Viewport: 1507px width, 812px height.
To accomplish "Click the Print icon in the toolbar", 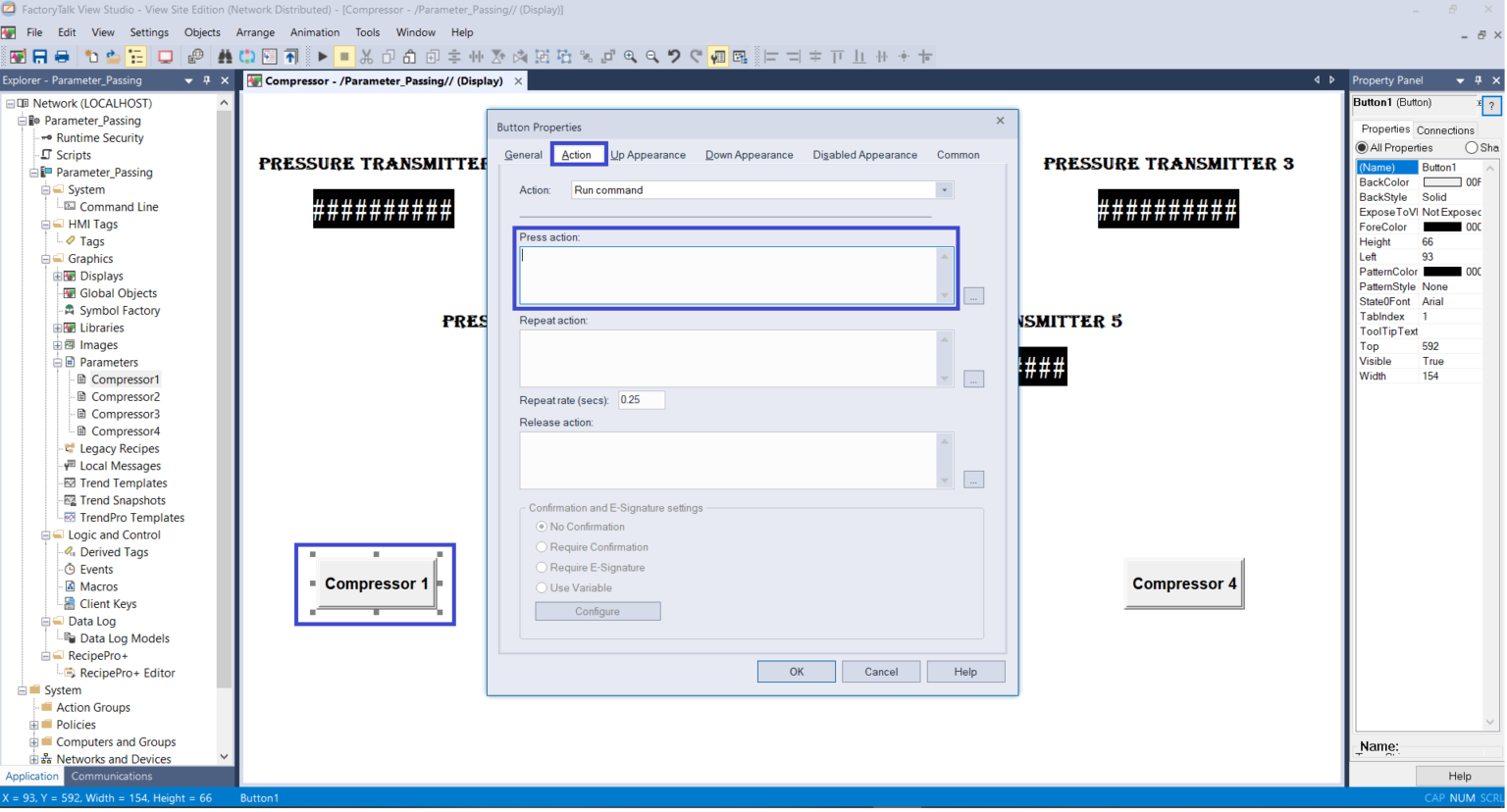I will point(62,57).
